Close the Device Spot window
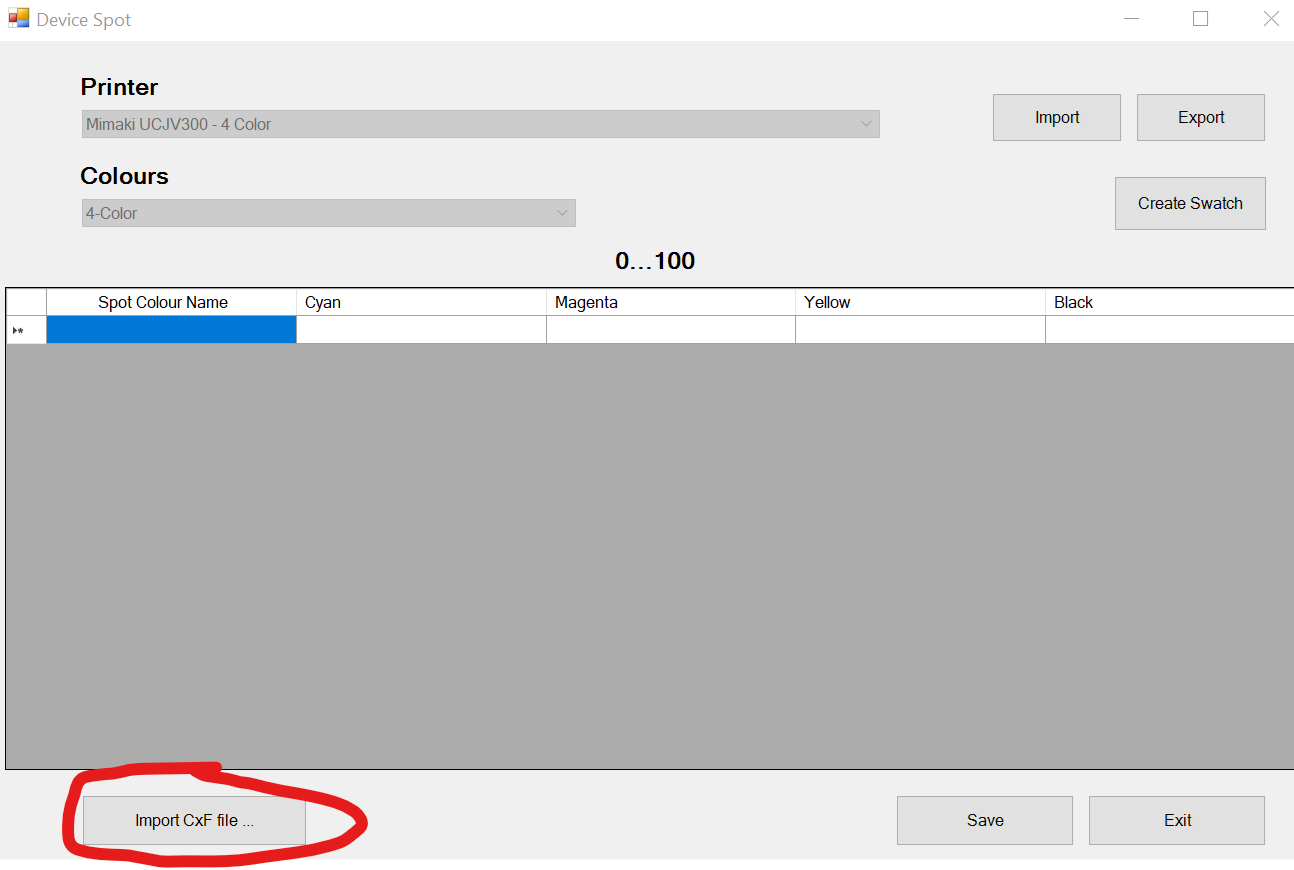Image resolution: width=1294 pixels, height=870 pixels. point(1271,19)
